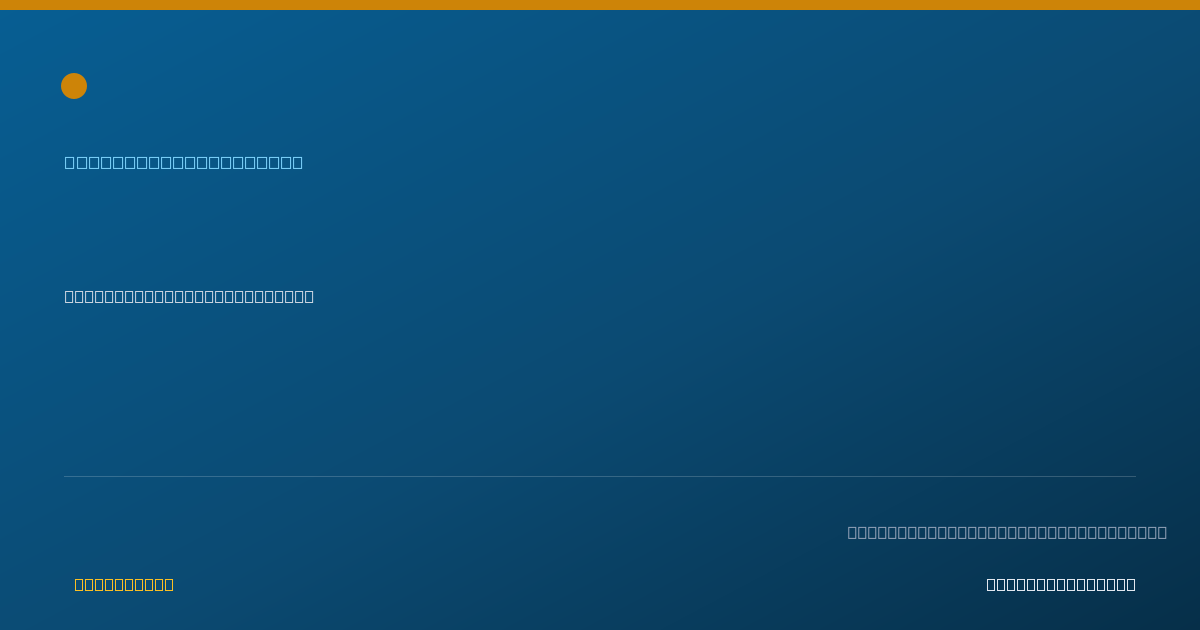Click the orange accent bar along window edge

pyautogui.click(x=600, y=5)
